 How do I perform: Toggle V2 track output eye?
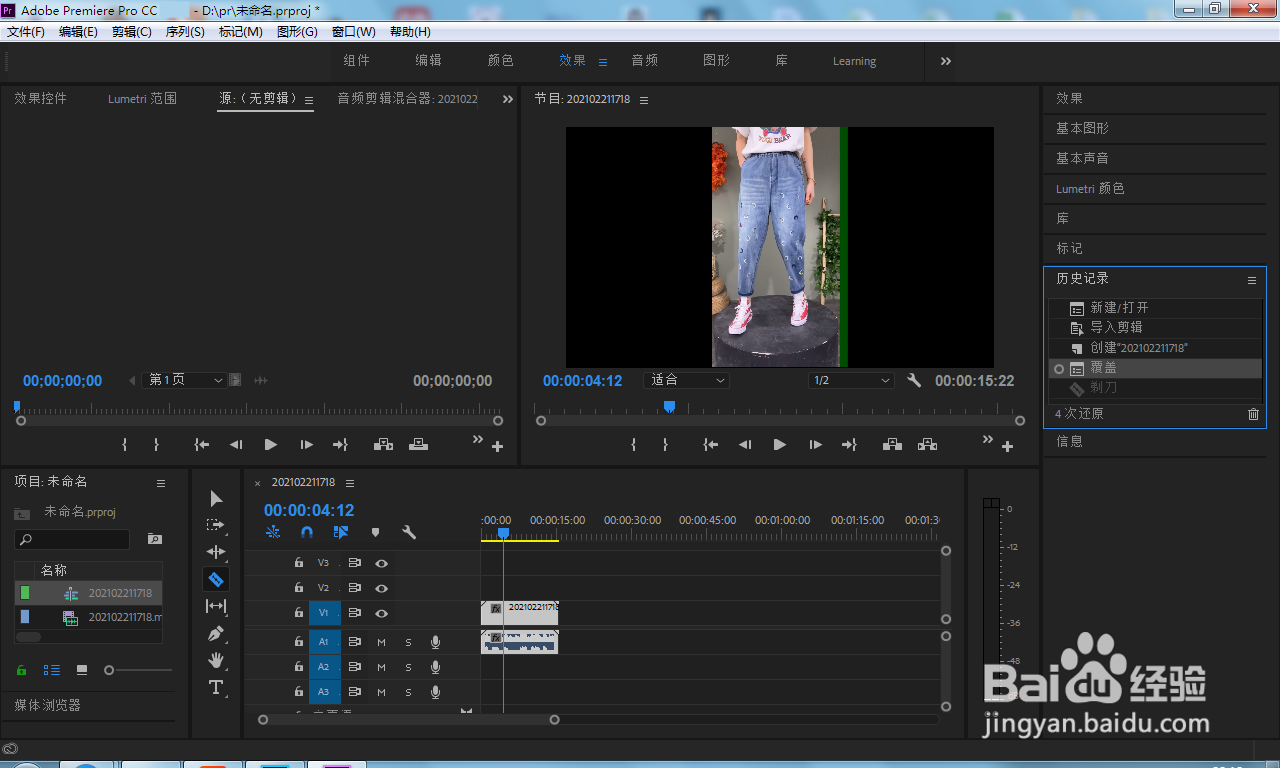pyautogui.click(x=381, y=588)
